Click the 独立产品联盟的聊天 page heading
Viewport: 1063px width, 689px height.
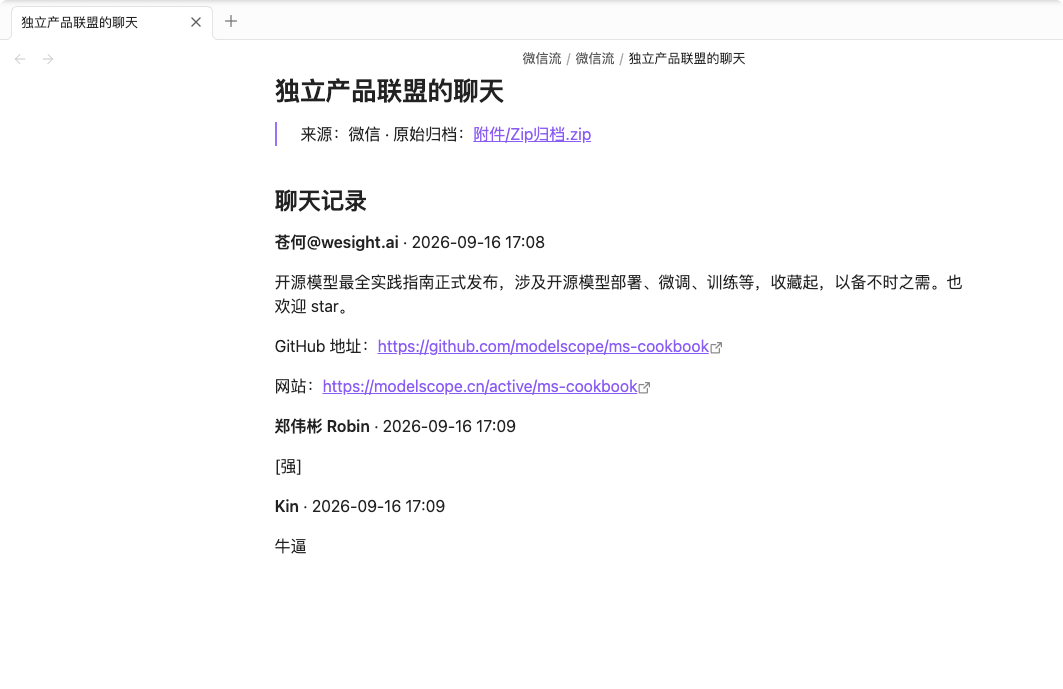(x=389, y=91)
